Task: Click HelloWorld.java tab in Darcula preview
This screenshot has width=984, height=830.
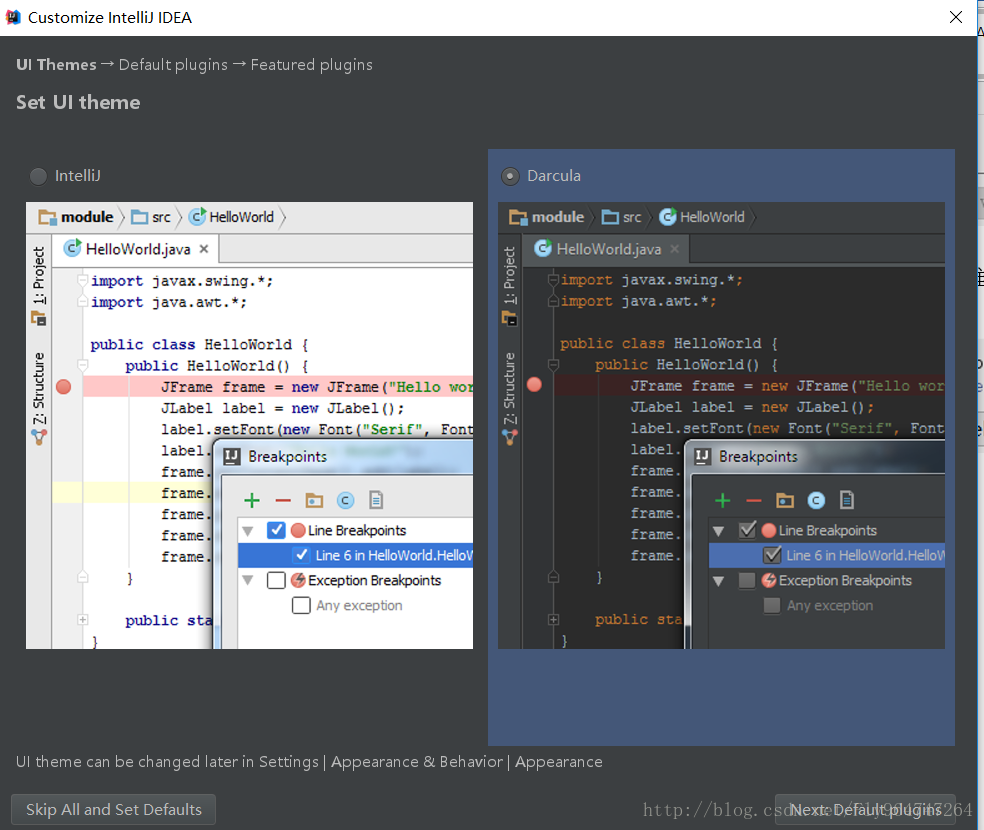Action: pyautogui.click(x=606, y=249)
